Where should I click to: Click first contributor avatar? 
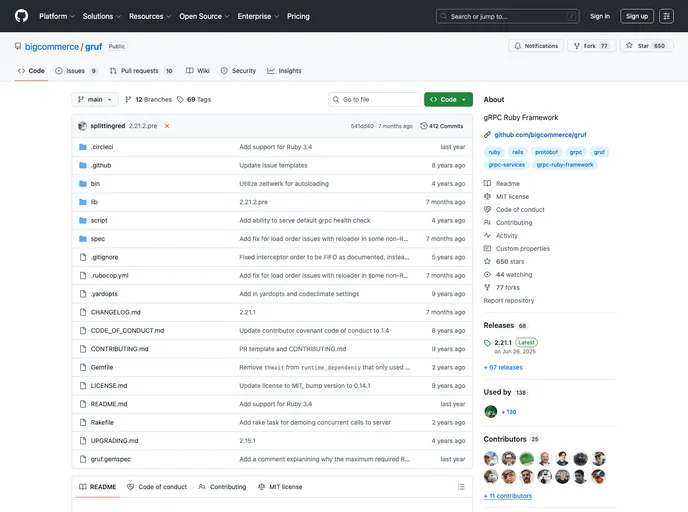coord(491,458)
